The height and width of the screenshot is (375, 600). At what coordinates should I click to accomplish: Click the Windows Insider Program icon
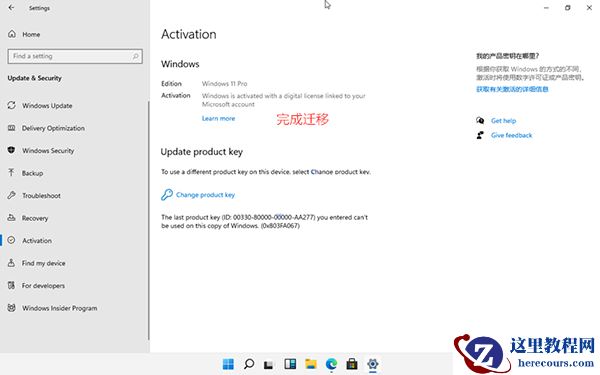click(11, 308)
